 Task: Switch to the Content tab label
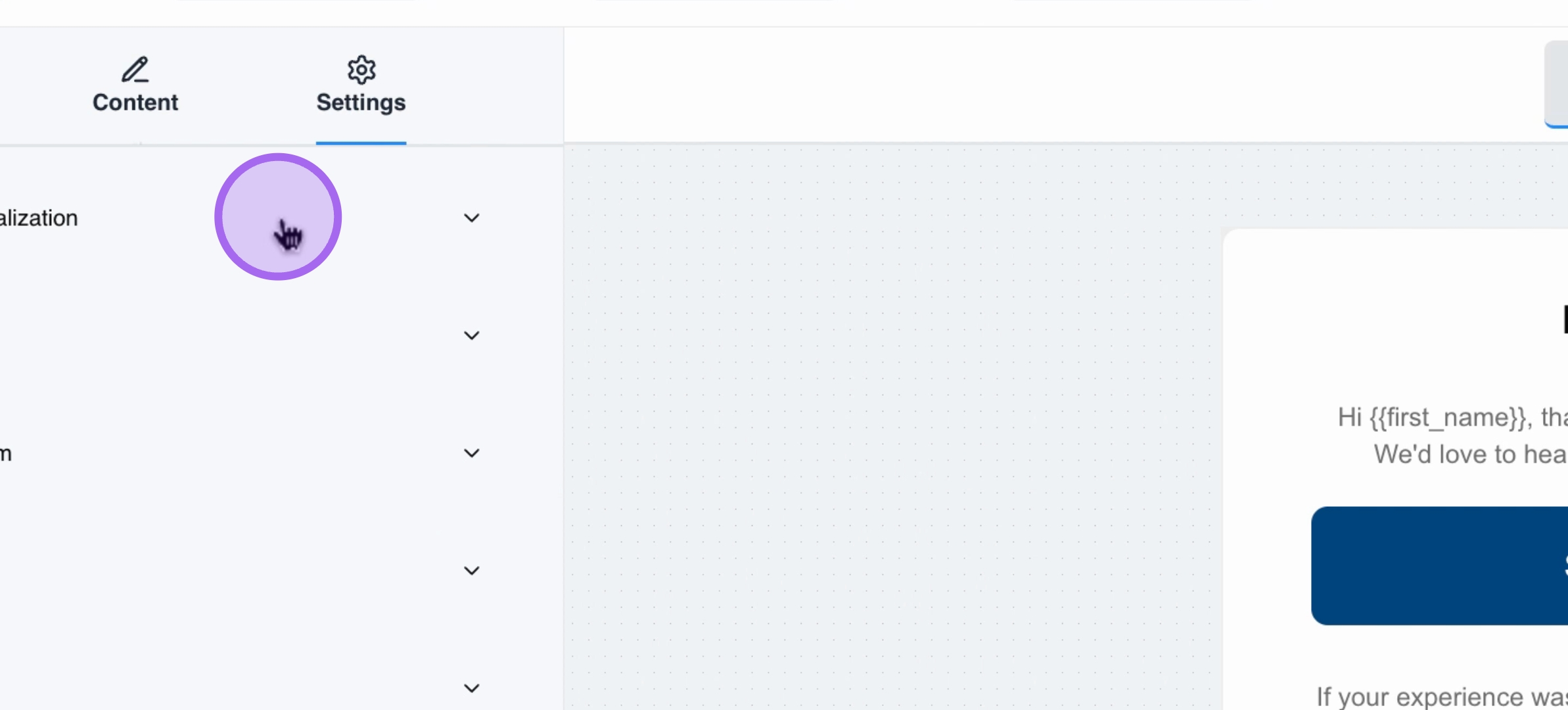(135, 103)
